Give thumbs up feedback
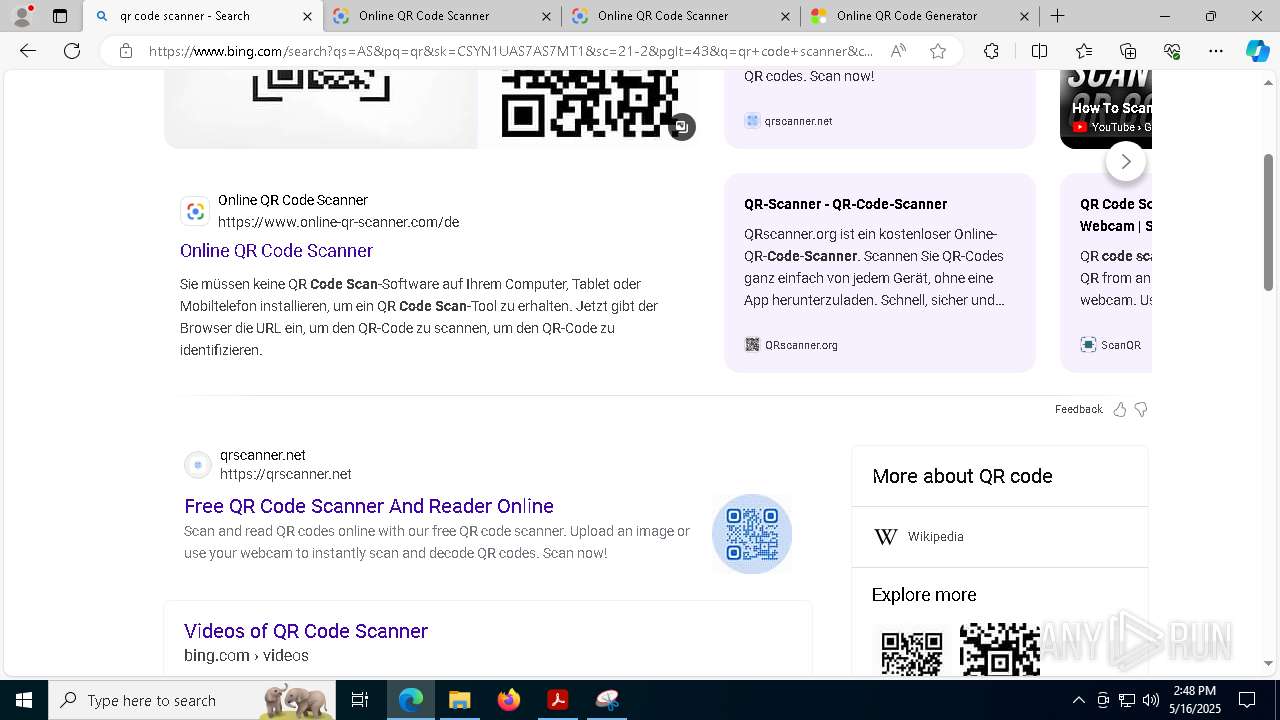 [1120, 409]
